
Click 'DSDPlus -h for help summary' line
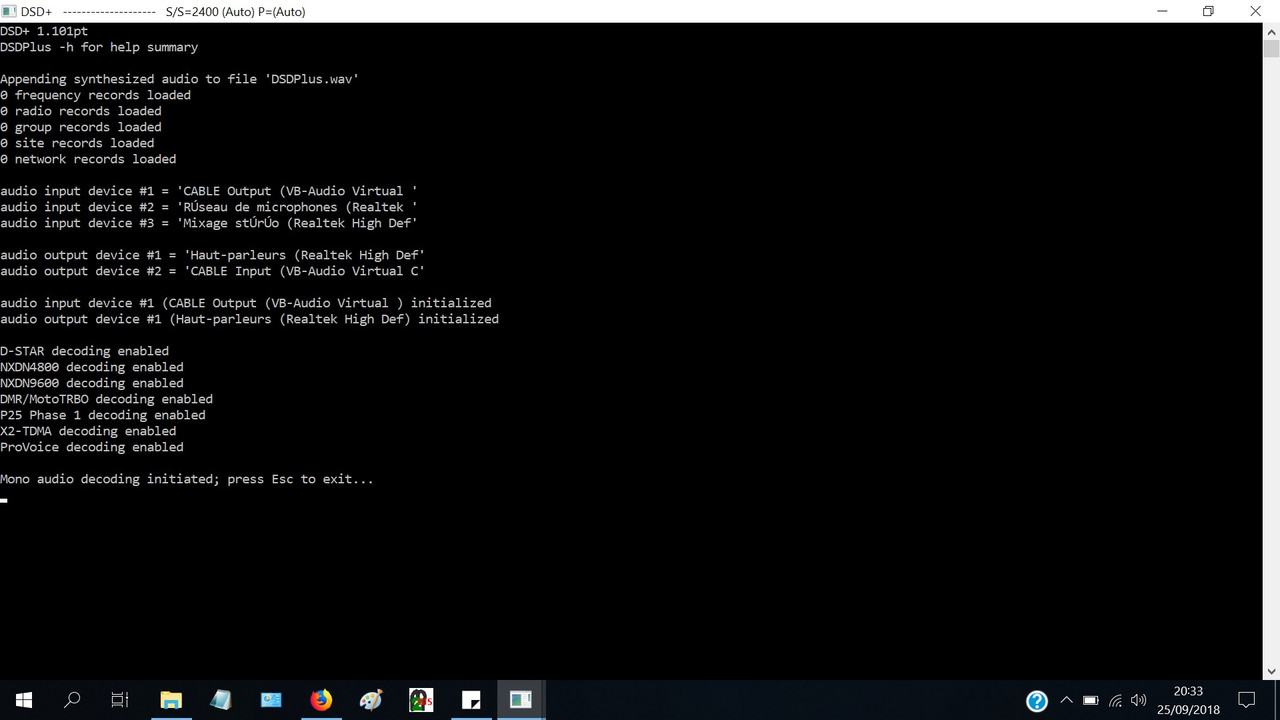click(99, 47)
